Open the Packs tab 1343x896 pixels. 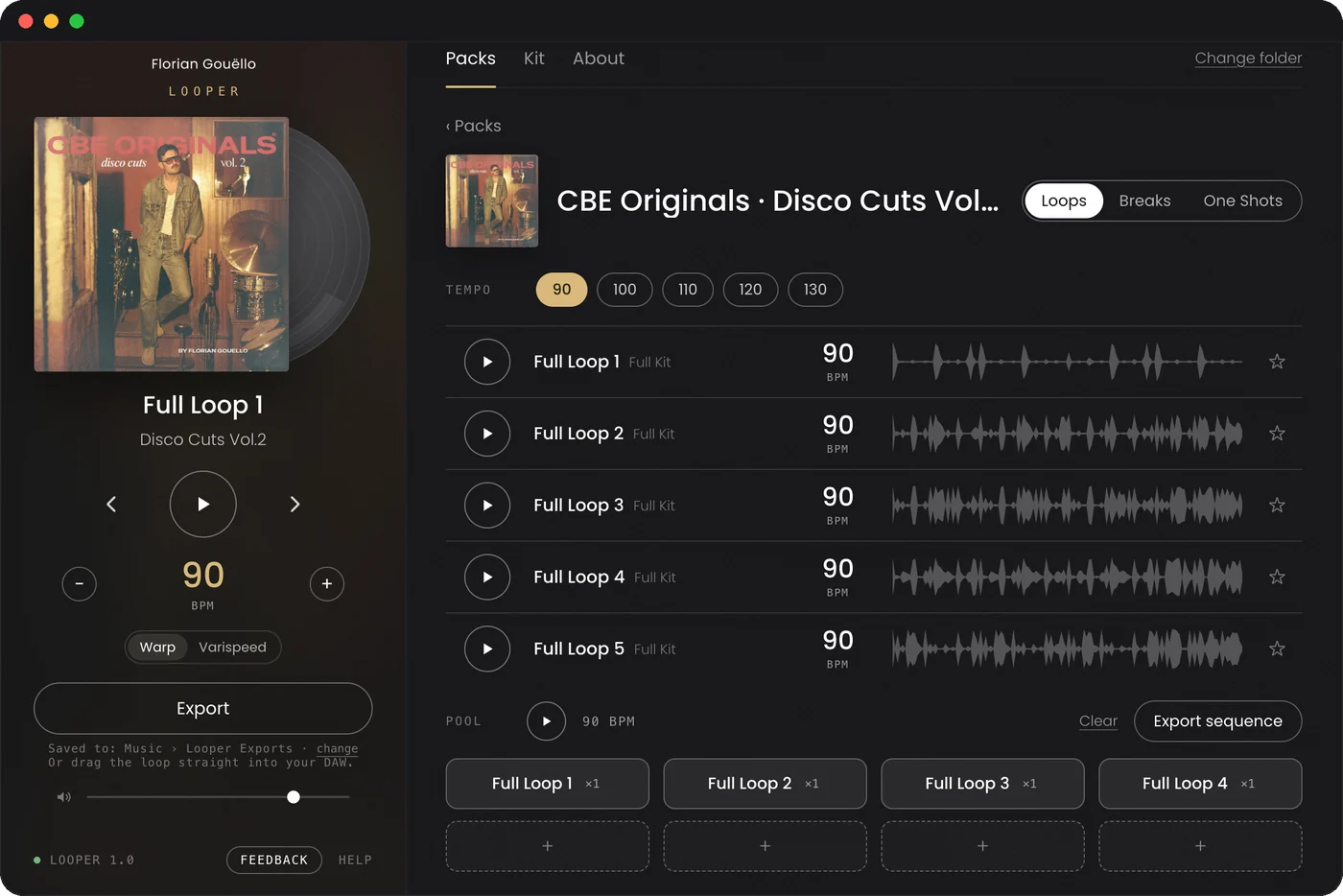(x=471, y=59)
